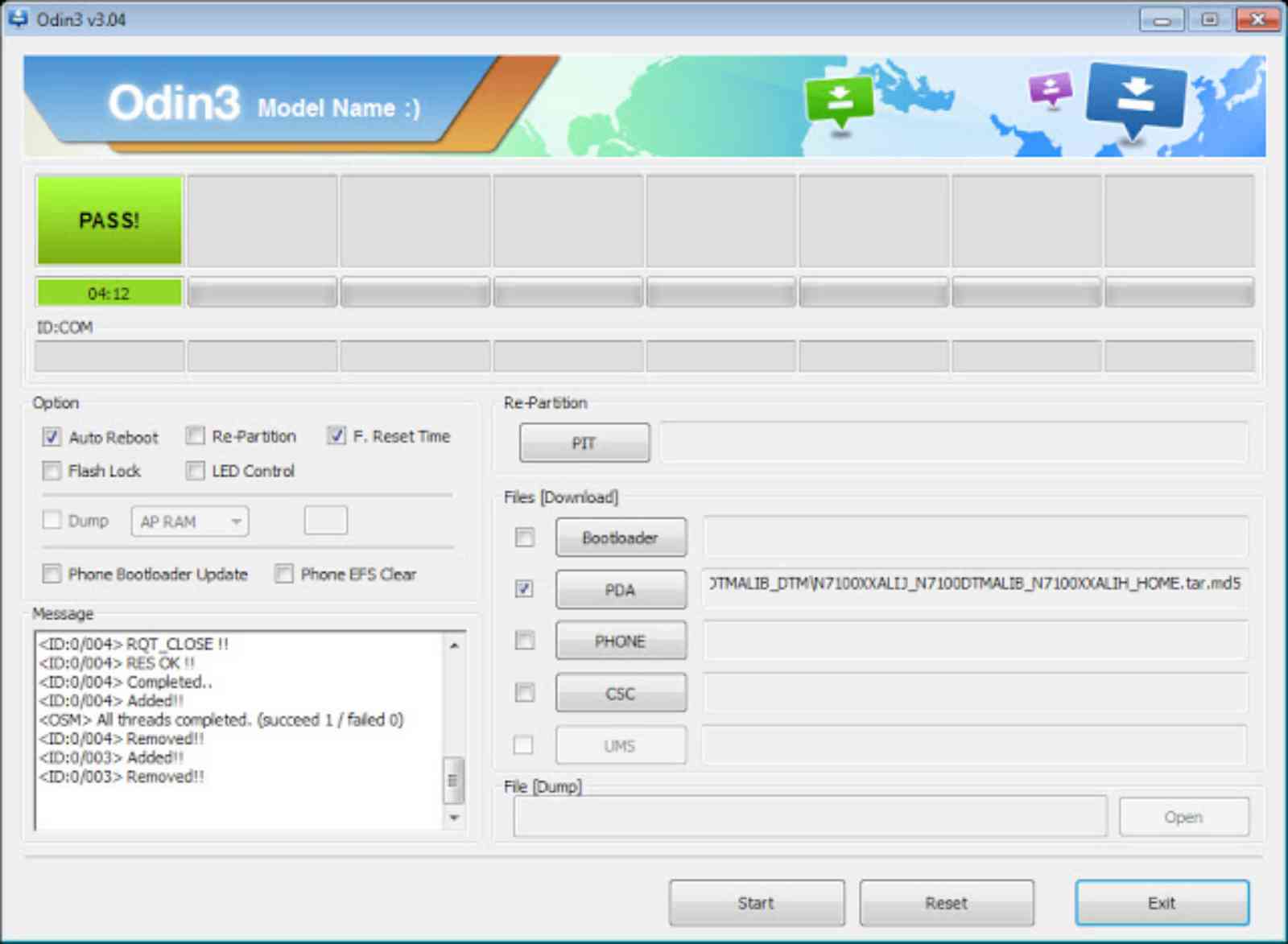Click the '<ID:0/004> Removed!!' log line
1288x944 pixels.
pos(122,739)
